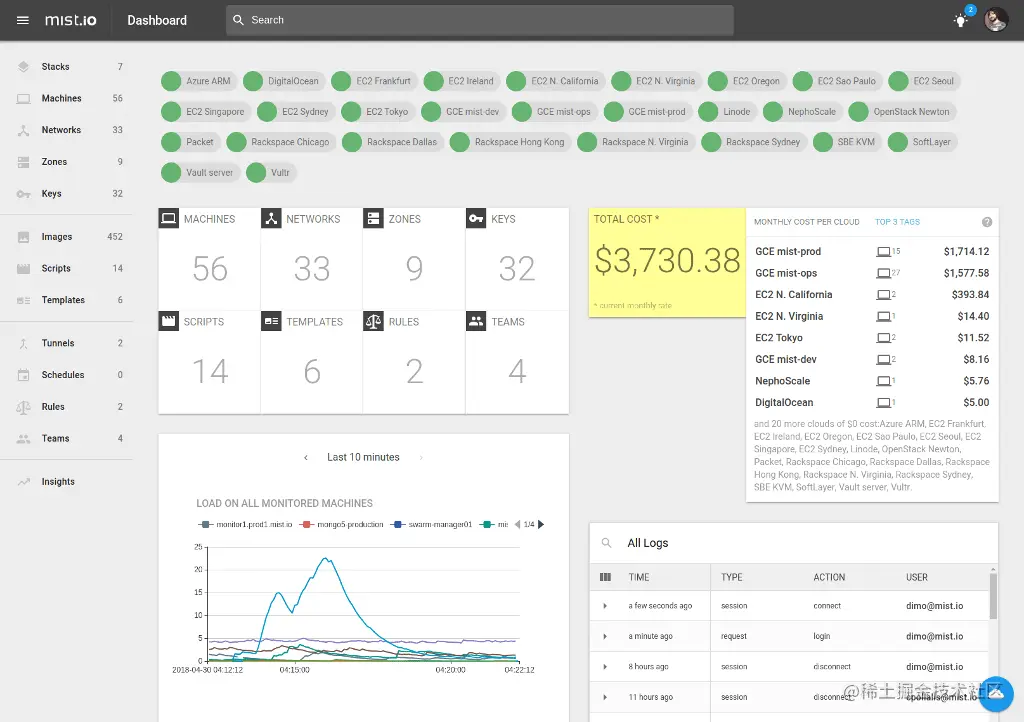Focus the Search field
Image resolution: width=1024 pixels, height=722 pixels.
480,20
